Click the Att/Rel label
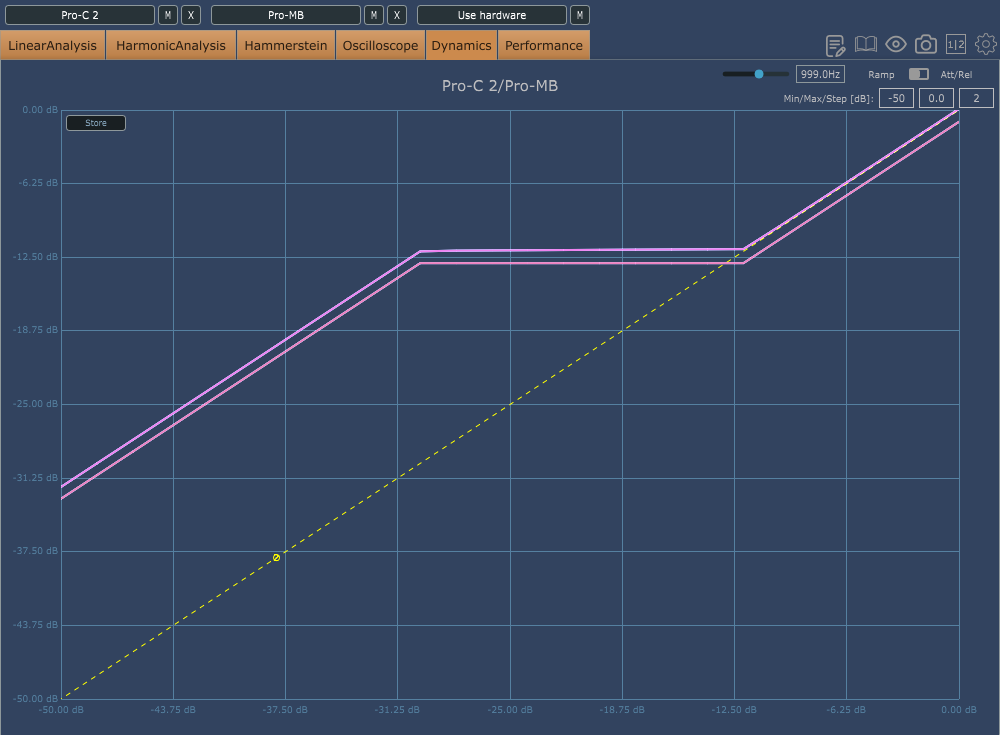Screen dimensions: 1000x735 [956, 75]
